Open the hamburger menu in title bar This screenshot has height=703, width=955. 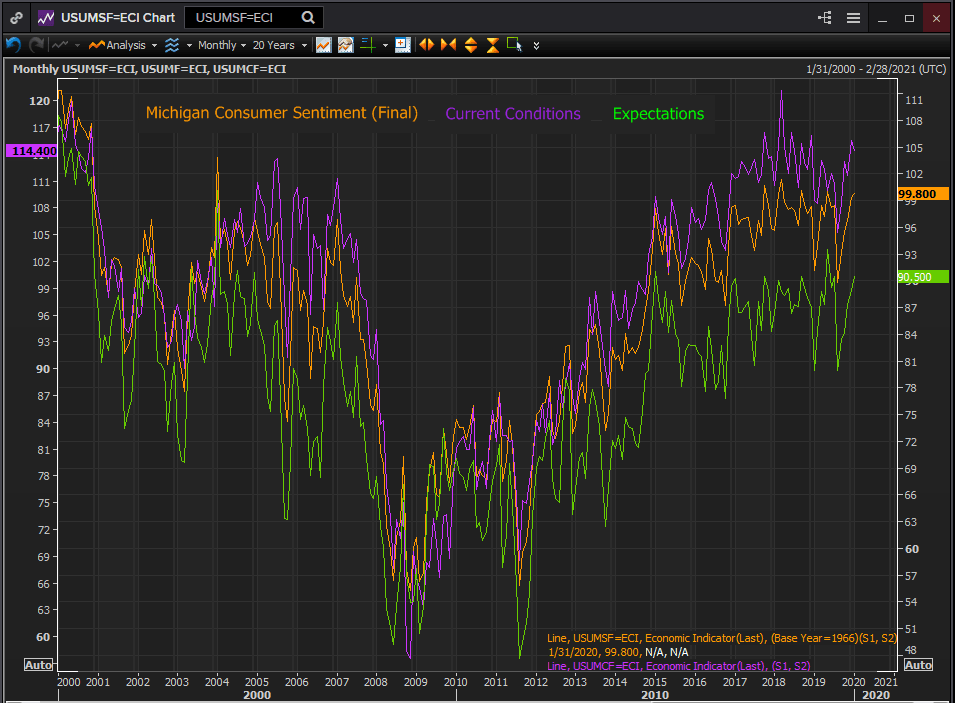click(853, 17)
